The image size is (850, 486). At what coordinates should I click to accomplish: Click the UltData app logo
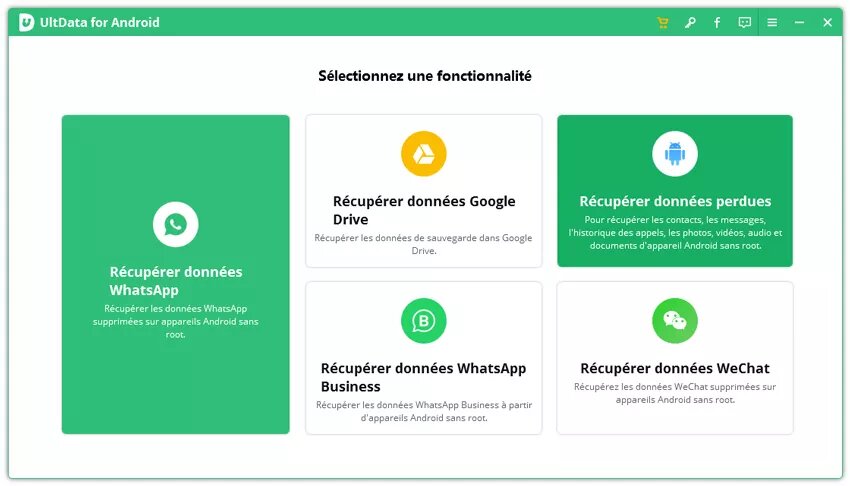pyautogui.click(x=26, y=22)
